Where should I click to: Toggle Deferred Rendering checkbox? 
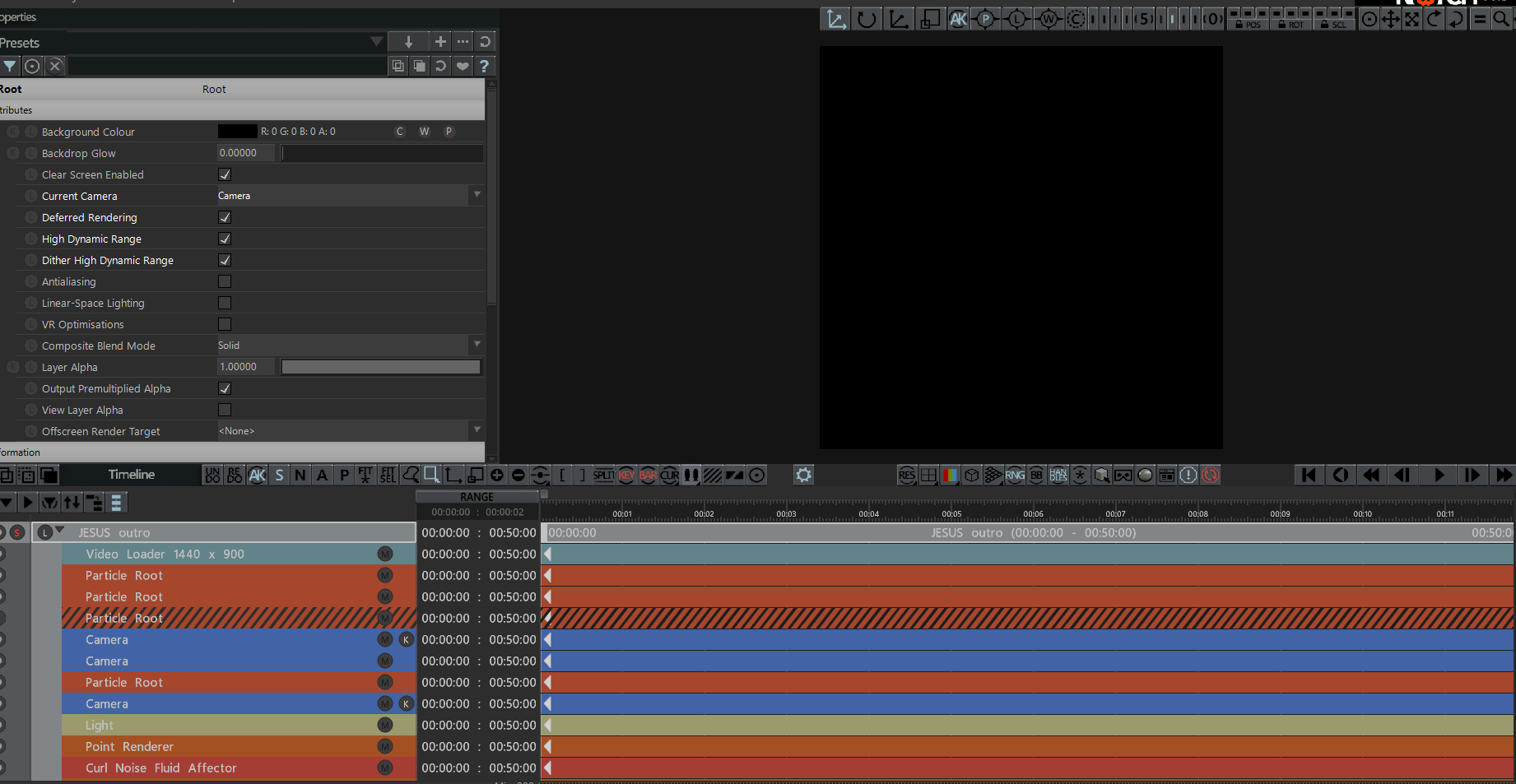pyautogui.click(x=225, y=217)
